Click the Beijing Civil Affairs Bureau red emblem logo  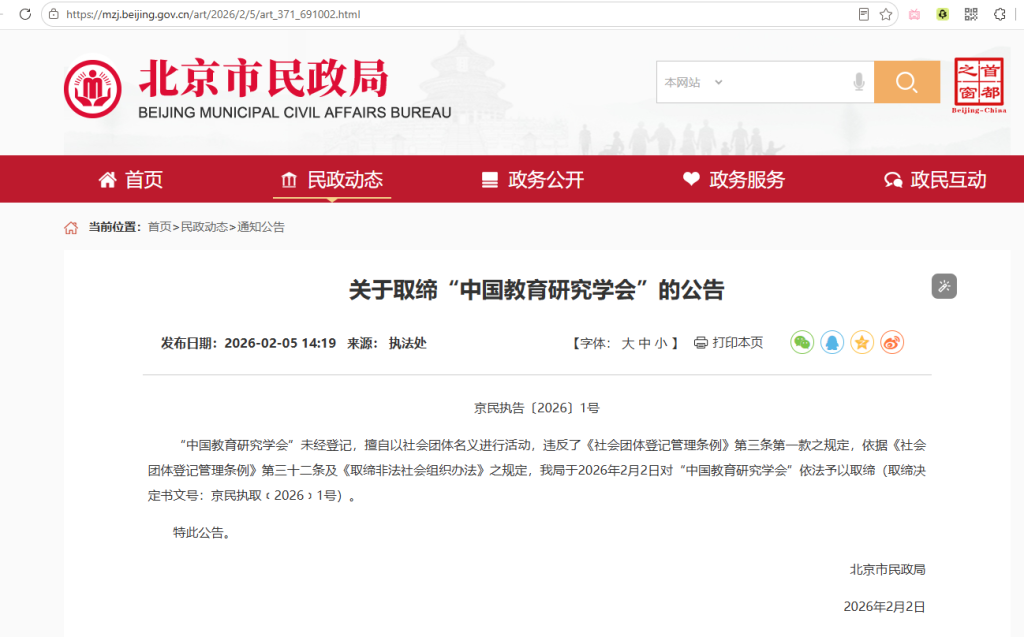[x=93, y=89]
